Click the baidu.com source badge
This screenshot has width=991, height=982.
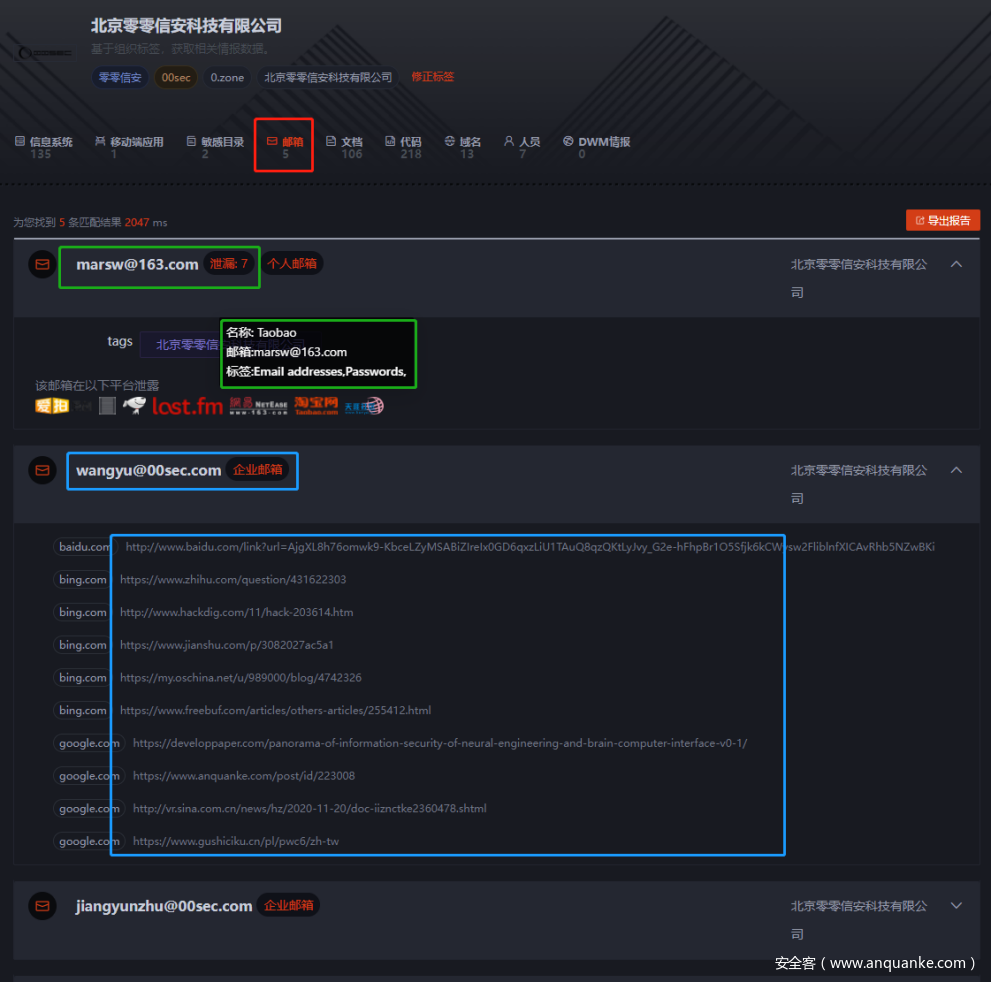[85, 547]
